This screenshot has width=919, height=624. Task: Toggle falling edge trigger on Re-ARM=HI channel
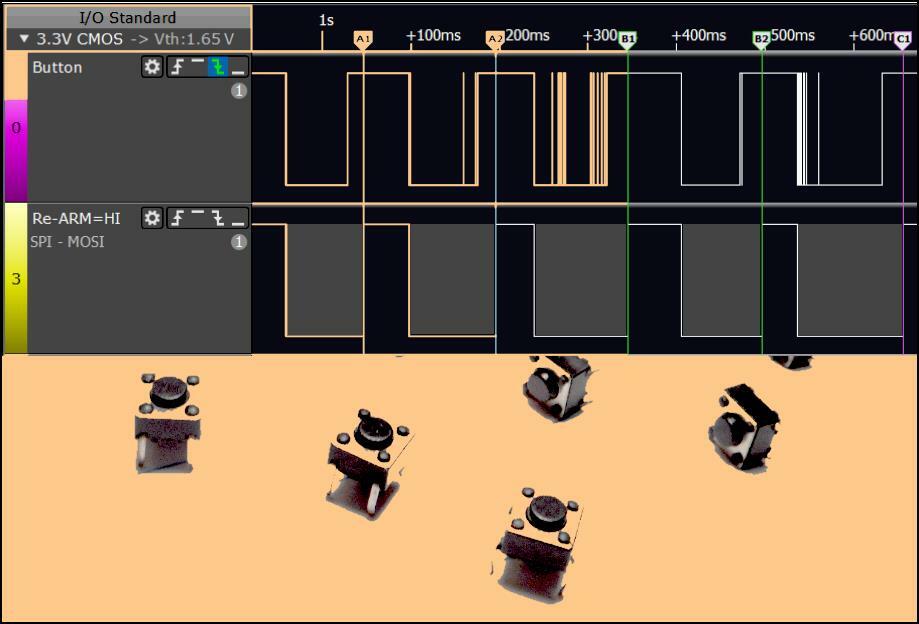coord(217,218)
